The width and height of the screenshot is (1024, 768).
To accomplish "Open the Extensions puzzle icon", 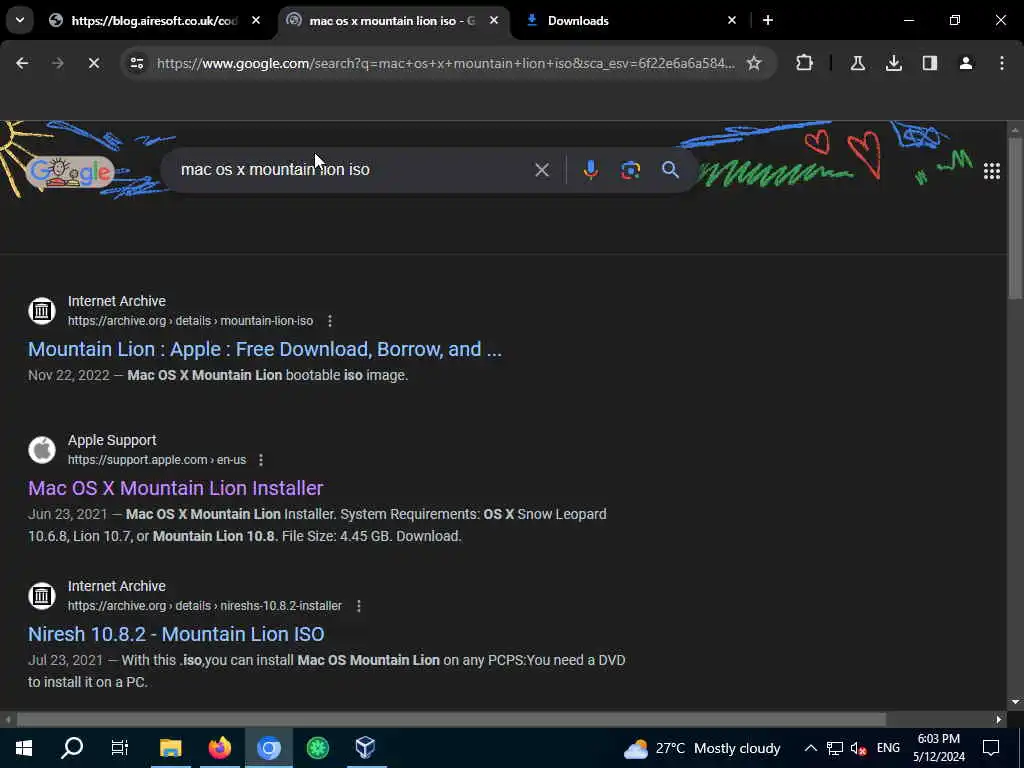I will [x=805, y=63].
